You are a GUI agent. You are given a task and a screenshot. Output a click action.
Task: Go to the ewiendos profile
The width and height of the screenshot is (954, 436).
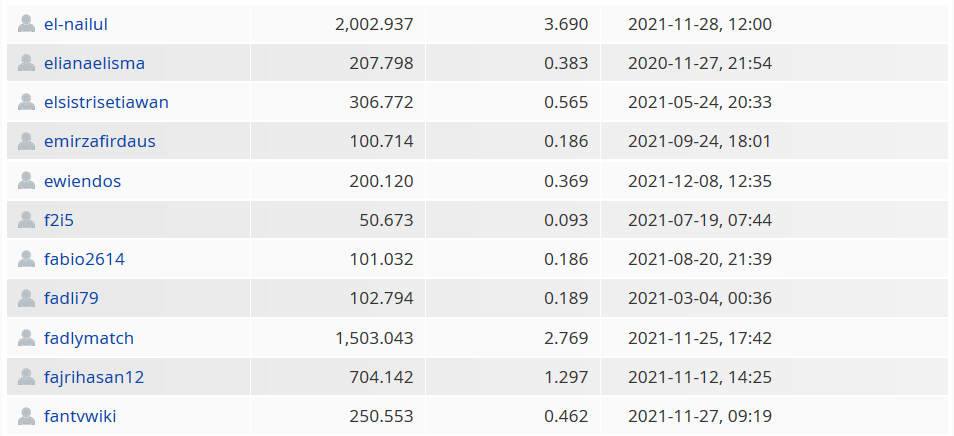coord(82,181)
